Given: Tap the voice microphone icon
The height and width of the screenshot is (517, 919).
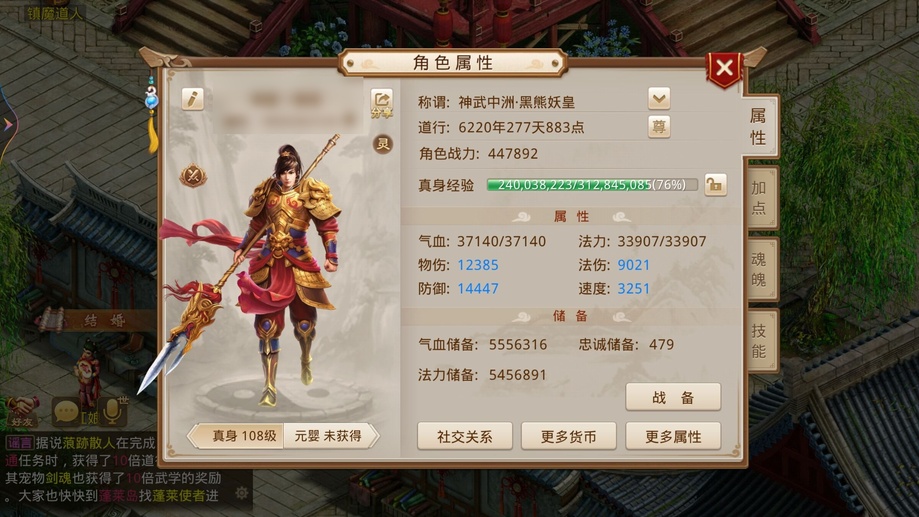Looking at the screenshot, I should click(111, 411).
